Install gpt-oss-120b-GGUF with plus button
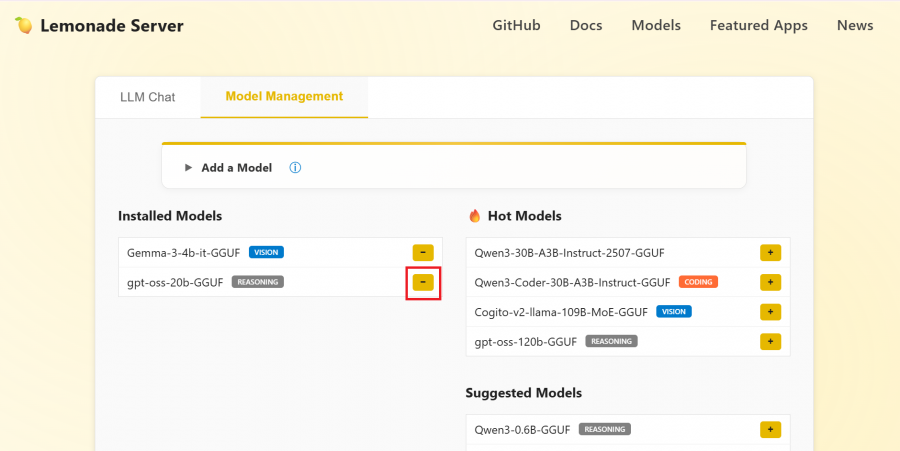 click(770, 341)
